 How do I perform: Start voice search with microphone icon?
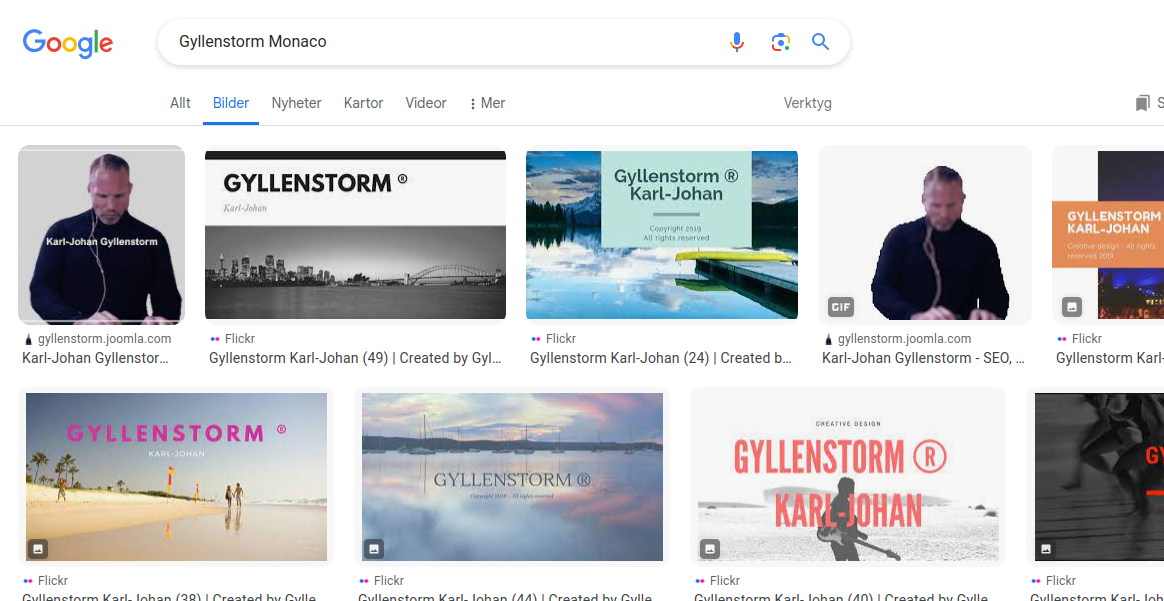736,42
